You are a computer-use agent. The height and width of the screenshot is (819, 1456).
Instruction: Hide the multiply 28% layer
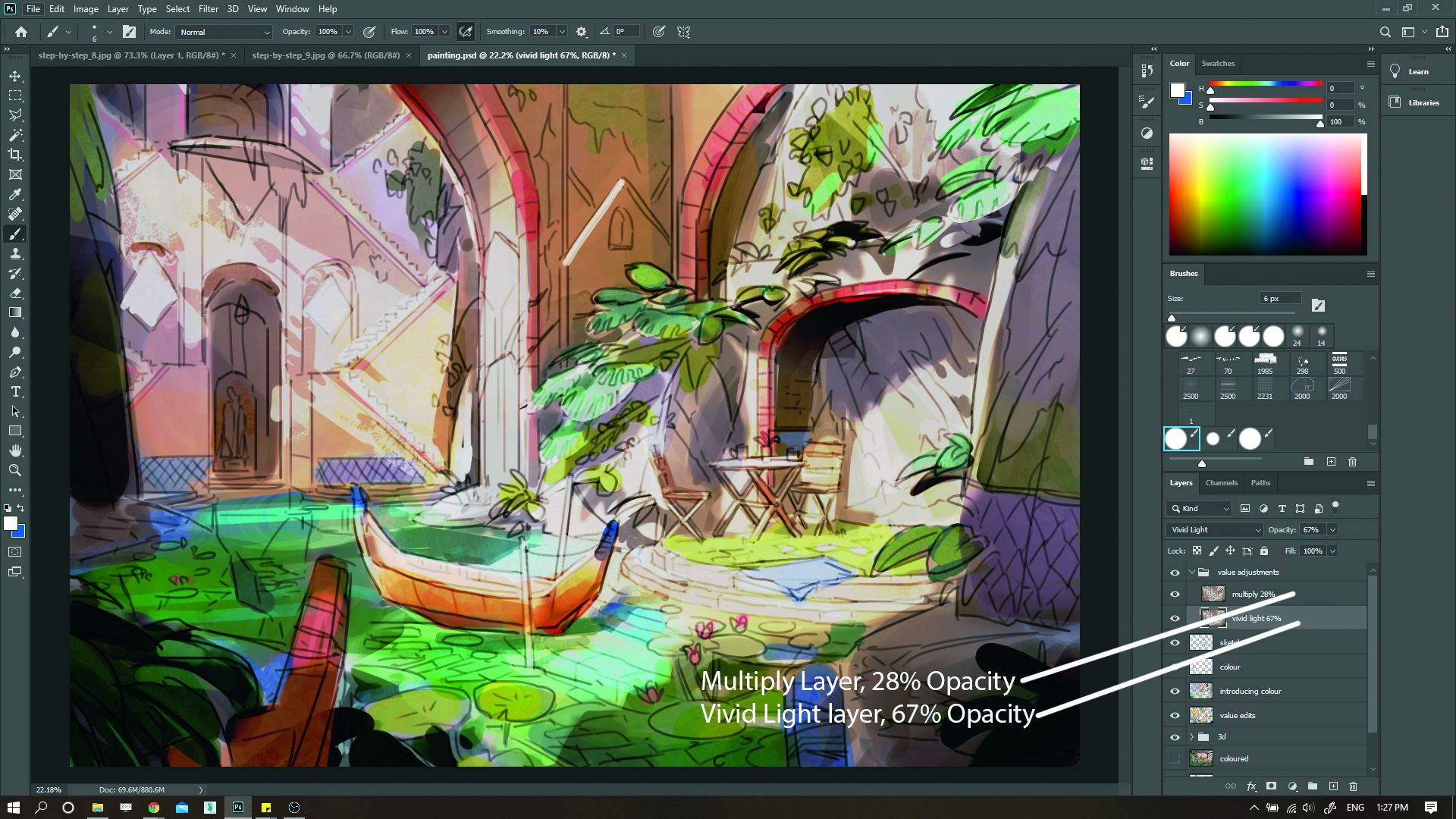[x=1175, y=595]
